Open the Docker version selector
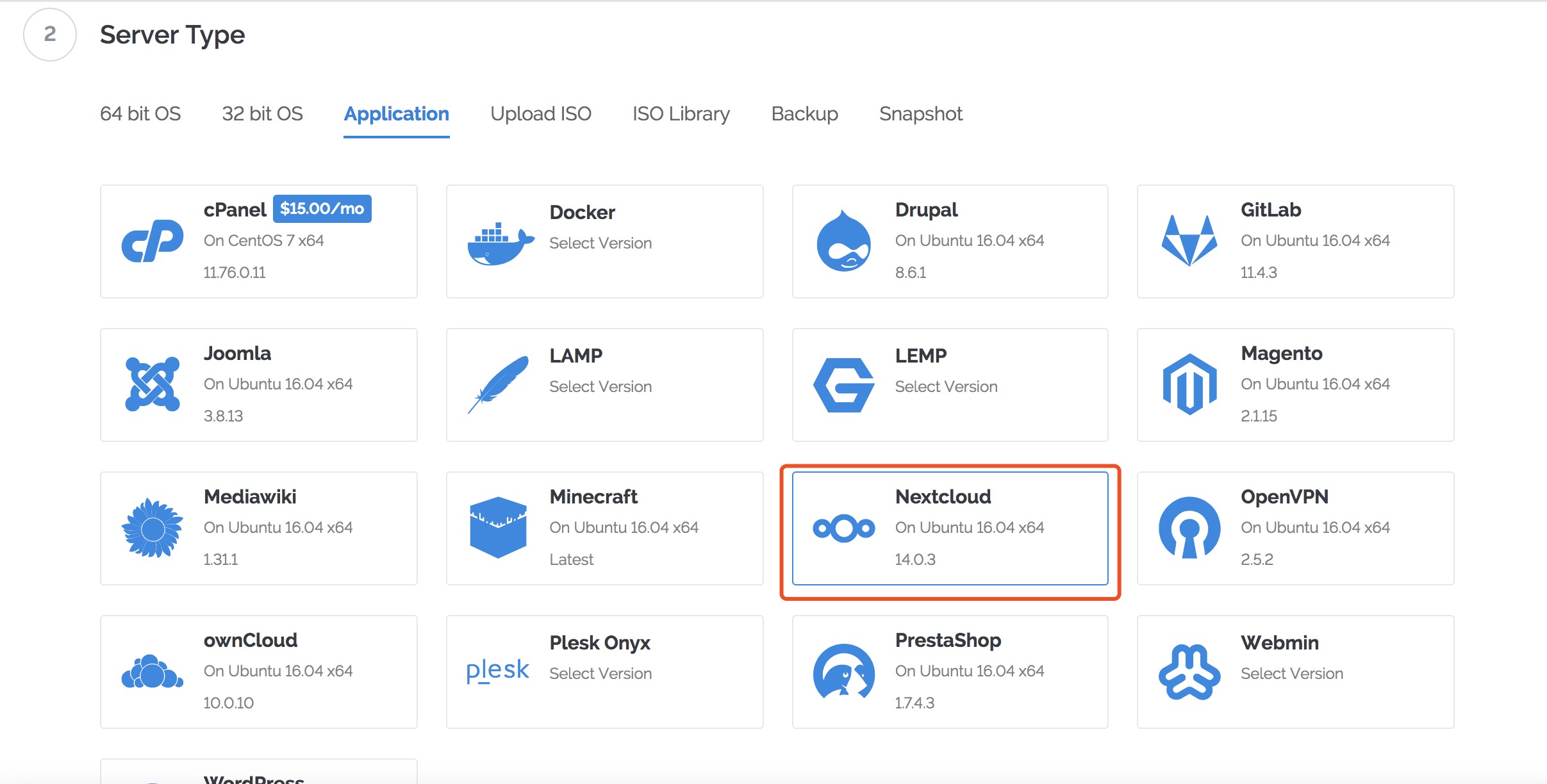This screenshot has width=1547, height=784. (600, 243)
